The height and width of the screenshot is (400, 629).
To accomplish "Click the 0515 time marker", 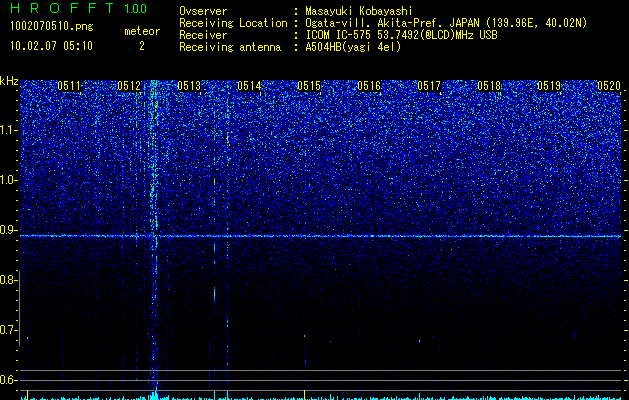I will point(309,86).
